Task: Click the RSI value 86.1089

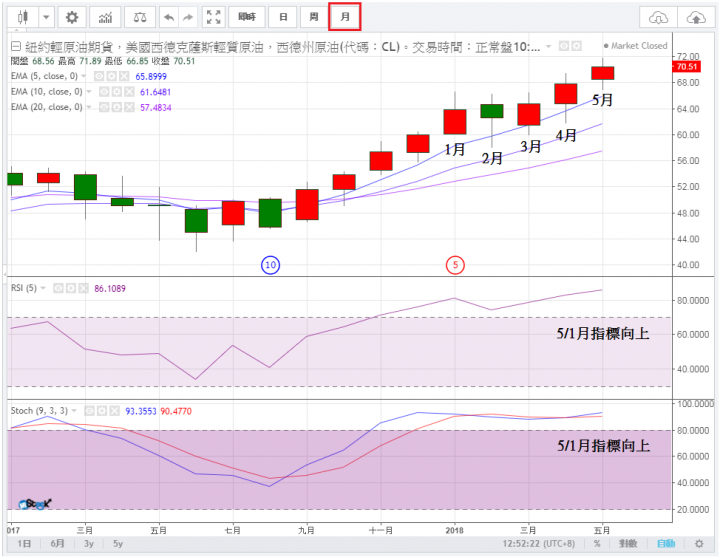Action: coord(110,288)
